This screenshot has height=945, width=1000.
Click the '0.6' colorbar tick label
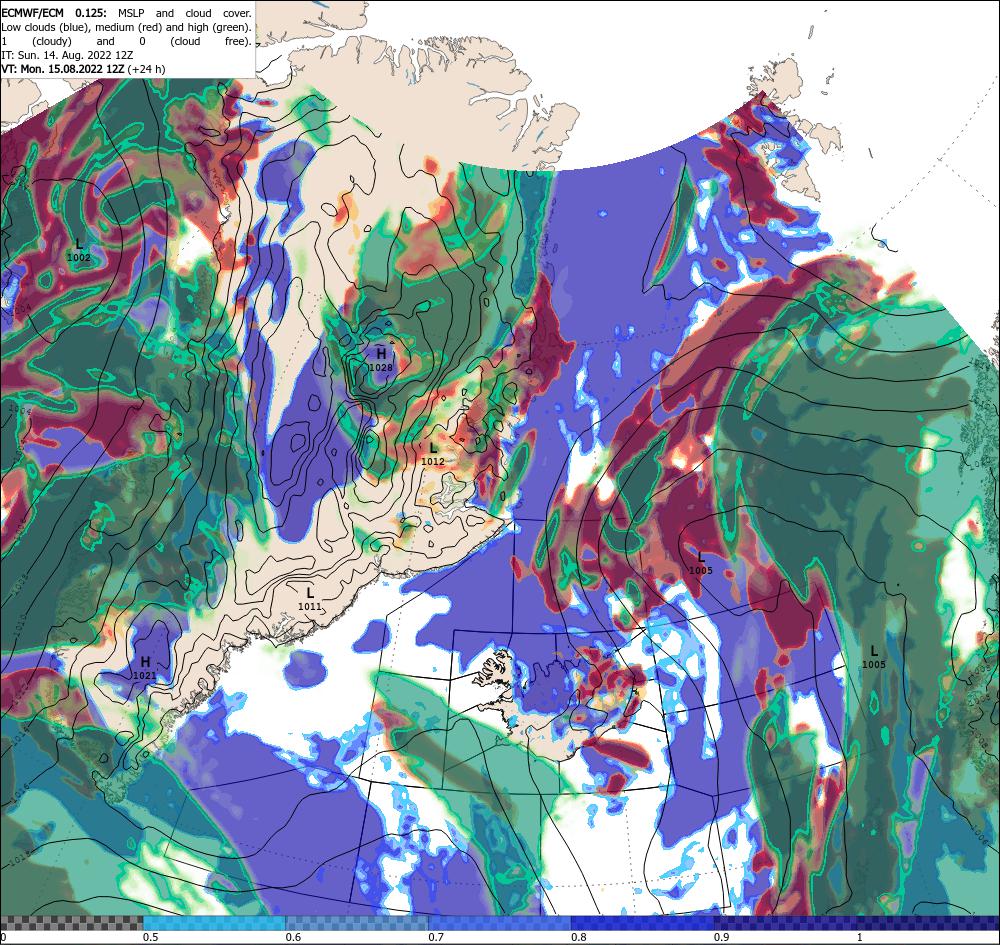(293, 937)
